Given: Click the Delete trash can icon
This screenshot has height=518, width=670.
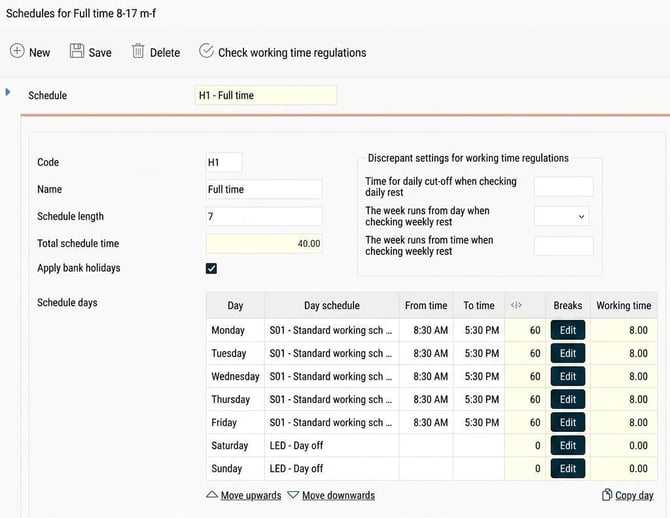Looking at the screenshot, I should [138, 51].
